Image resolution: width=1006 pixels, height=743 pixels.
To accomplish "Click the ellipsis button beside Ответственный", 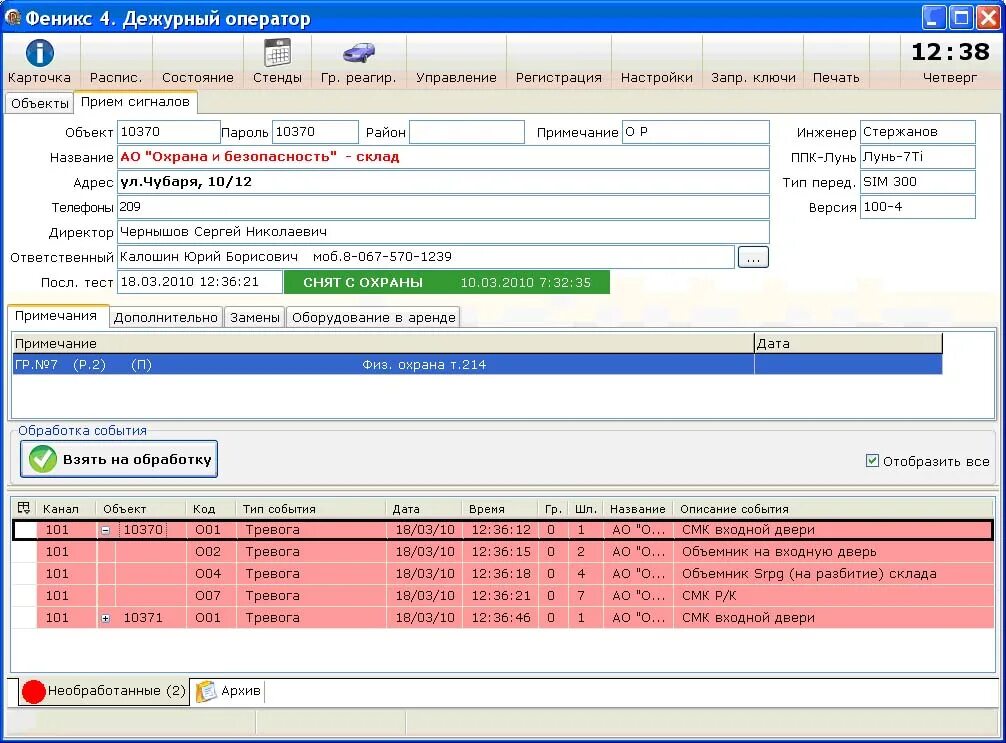I will 753,258.
